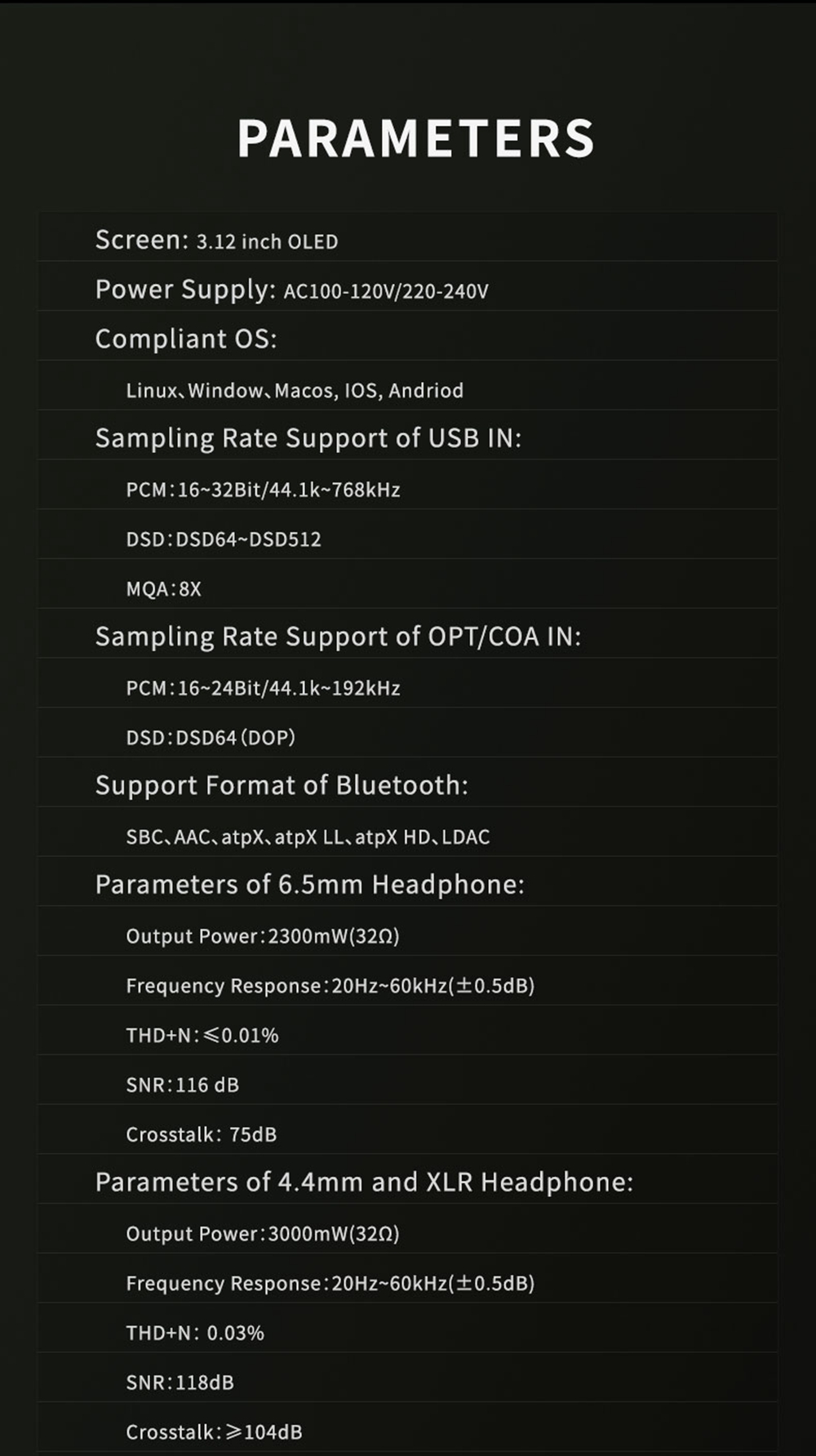Select the Linux, Window, Macos OS list
This screenshot has height=1456, width=816.
295,391
